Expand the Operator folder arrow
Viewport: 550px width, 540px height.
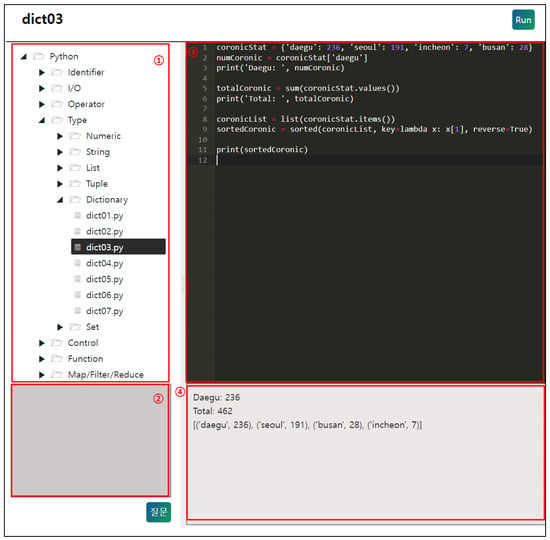pos(42,104)
